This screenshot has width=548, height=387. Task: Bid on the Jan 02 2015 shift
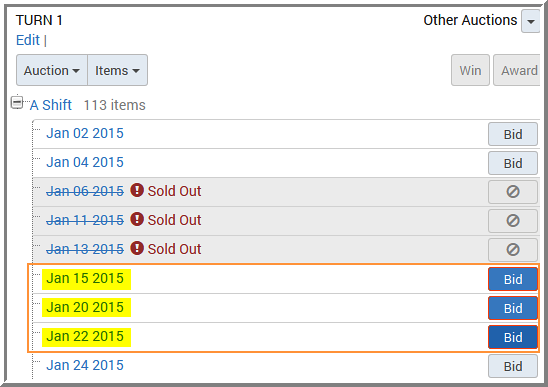pos(513,134)
